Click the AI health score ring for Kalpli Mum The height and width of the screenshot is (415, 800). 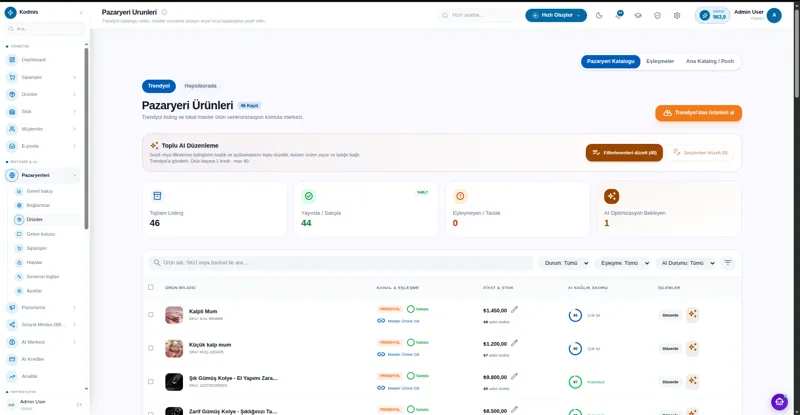point(575,315)
